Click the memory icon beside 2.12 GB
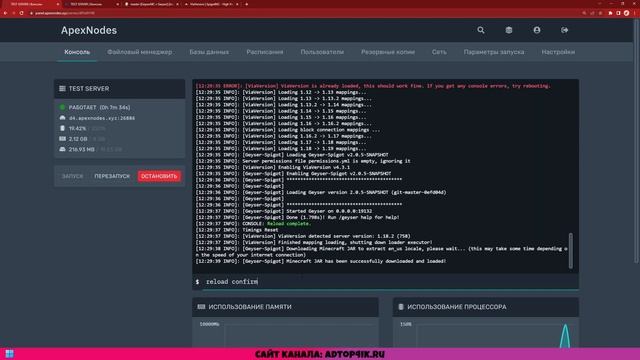The height and width of the screenshot is (360, 640). 62,139
